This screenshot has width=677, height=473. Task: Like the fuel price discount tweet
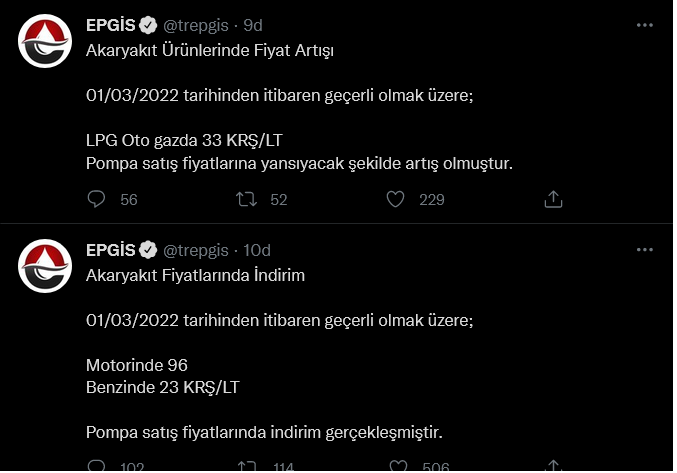[x=397, y=466]
